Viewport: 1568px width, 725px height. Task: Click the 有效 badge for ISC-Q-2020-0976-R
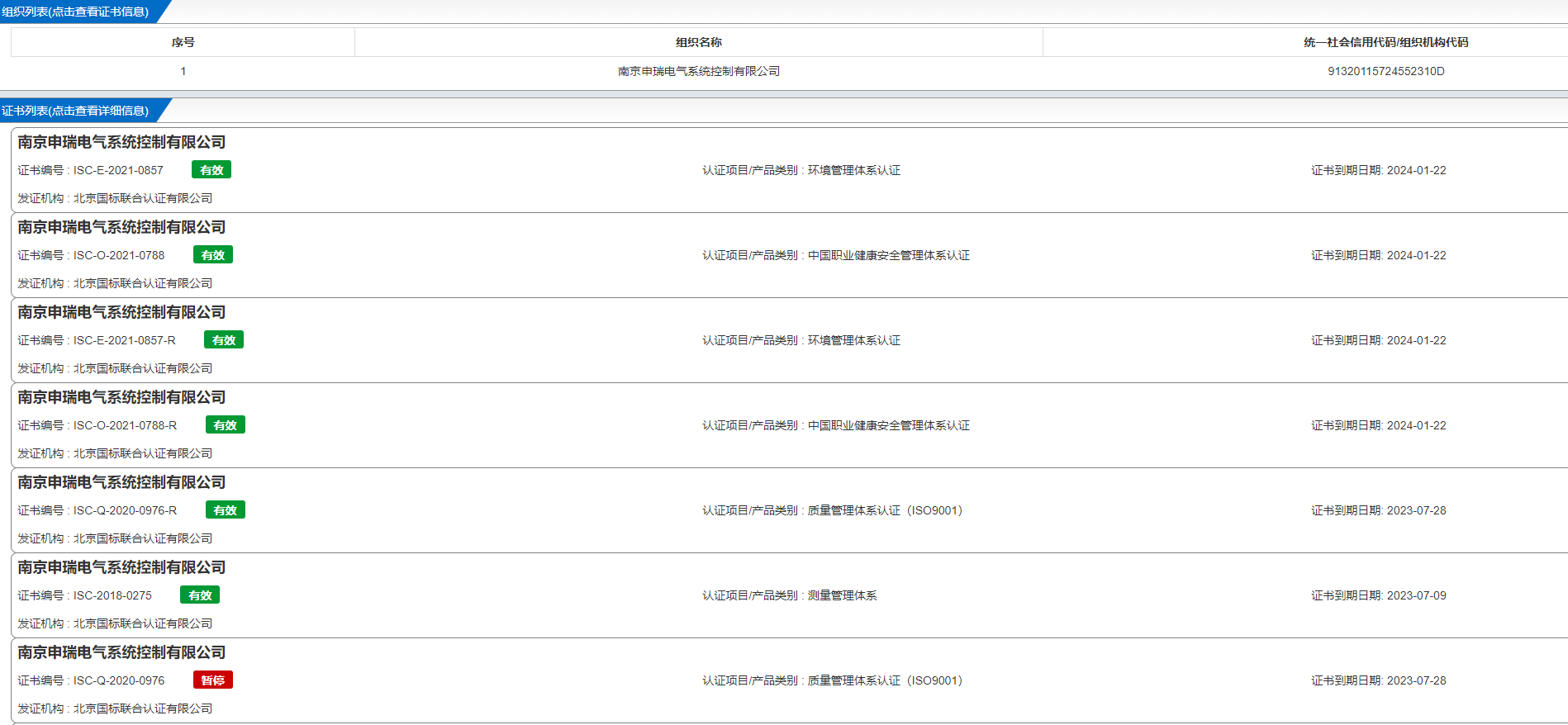click(x=226, y=510)
